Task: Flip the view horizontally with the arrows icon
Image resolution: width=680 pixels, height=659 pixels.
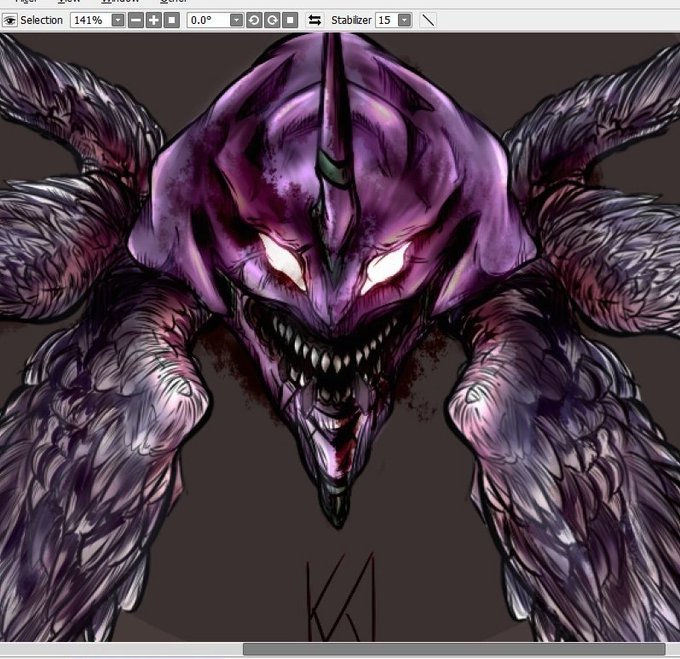Action: 315,20
